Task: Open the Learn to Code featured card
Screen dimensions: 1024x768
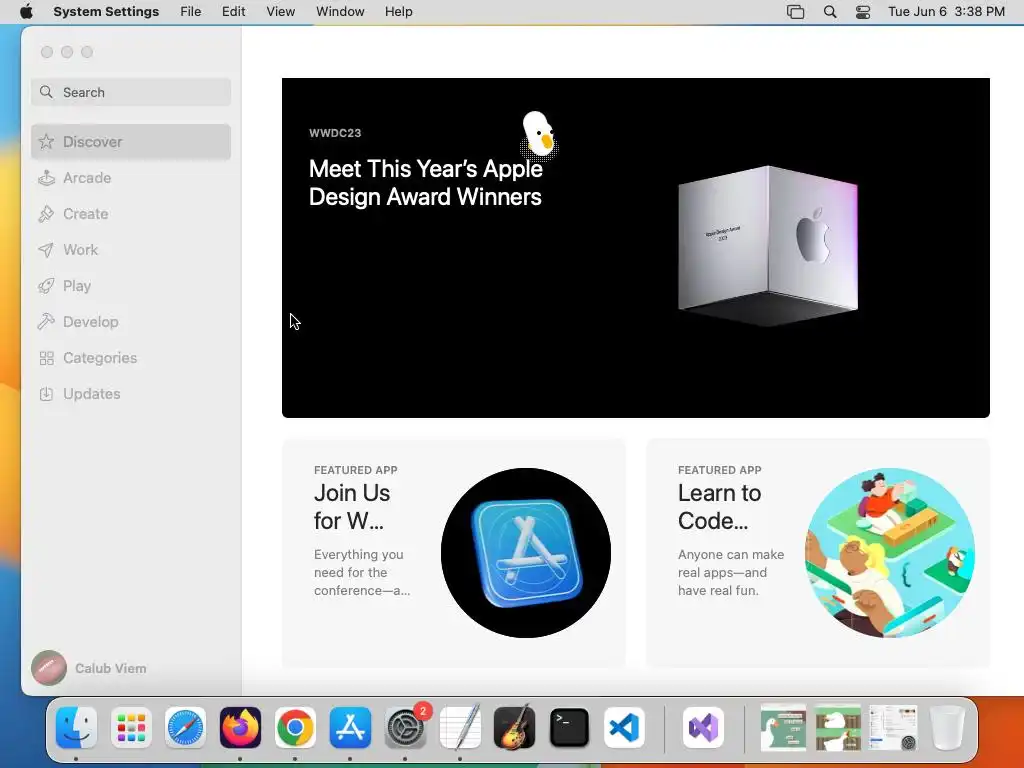Action: (818, 552)
